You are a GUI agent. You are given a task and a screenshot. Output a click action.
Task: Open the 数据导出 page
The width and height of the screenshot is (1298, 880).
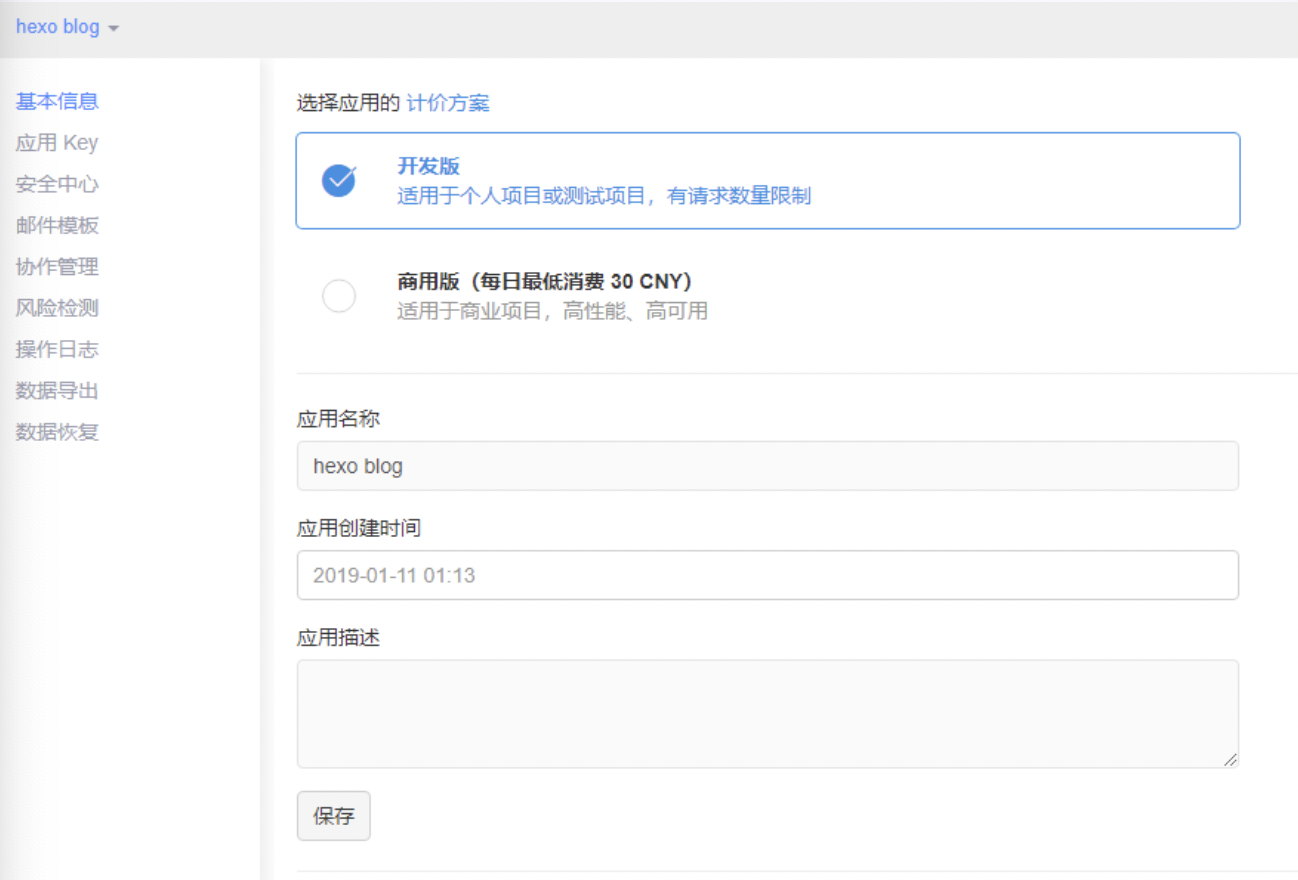[x=57, y=391]
